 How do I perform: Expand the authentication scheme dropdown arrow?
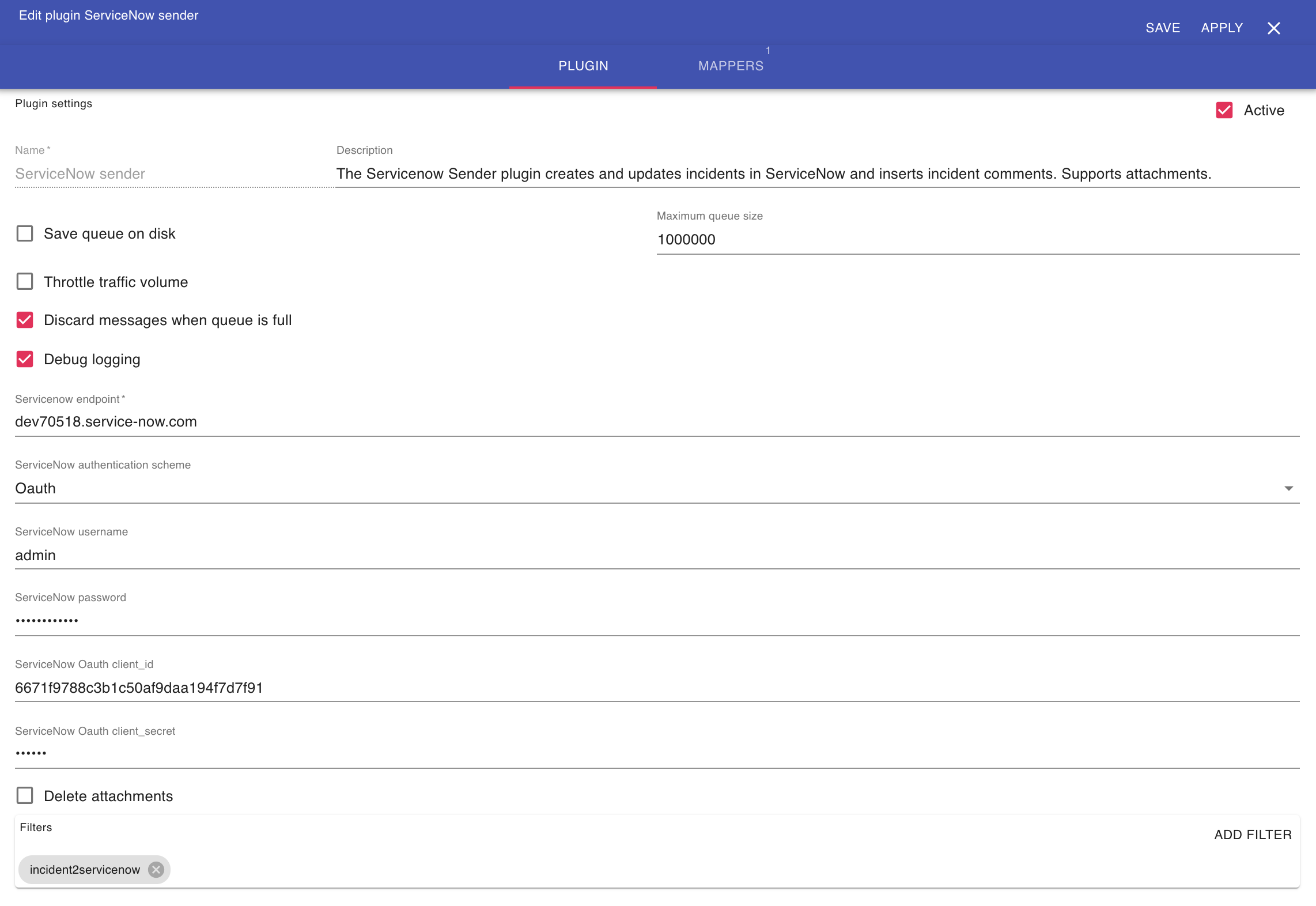point(1288,488)
